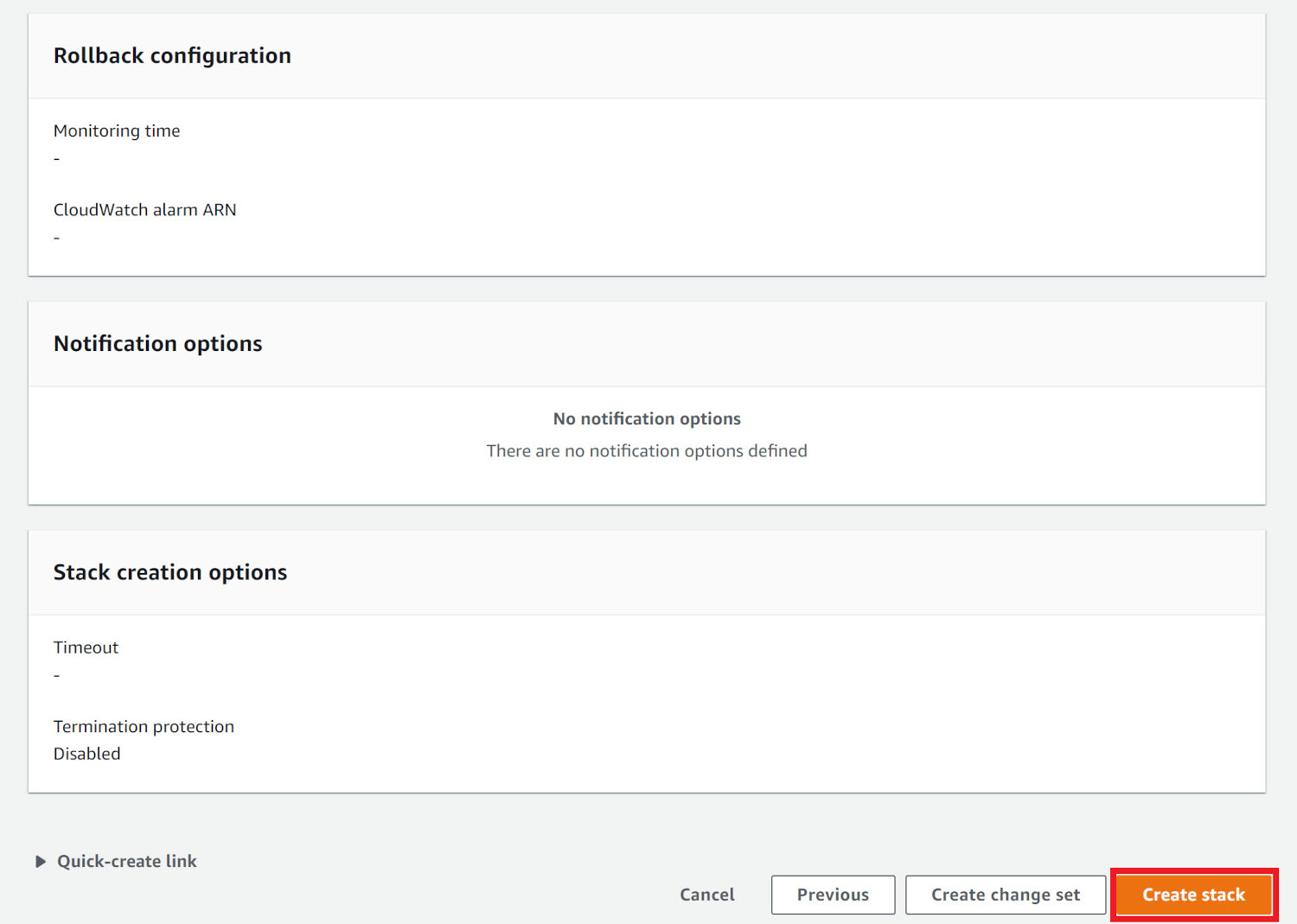This screenshot has height=924, width=1297.
Task: Click the notification options description text
Action: (646, 450)
